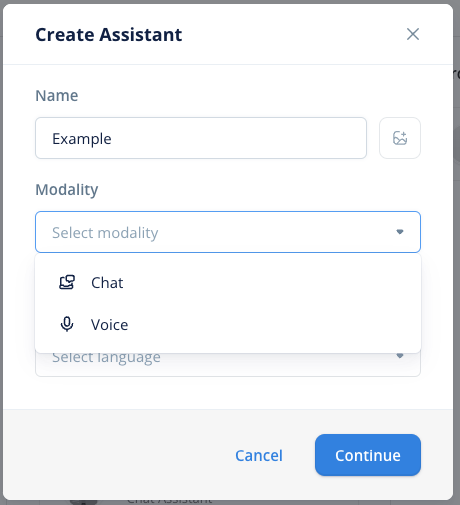Open the Select modality combo box
The image size is (460, 505).
228,232
